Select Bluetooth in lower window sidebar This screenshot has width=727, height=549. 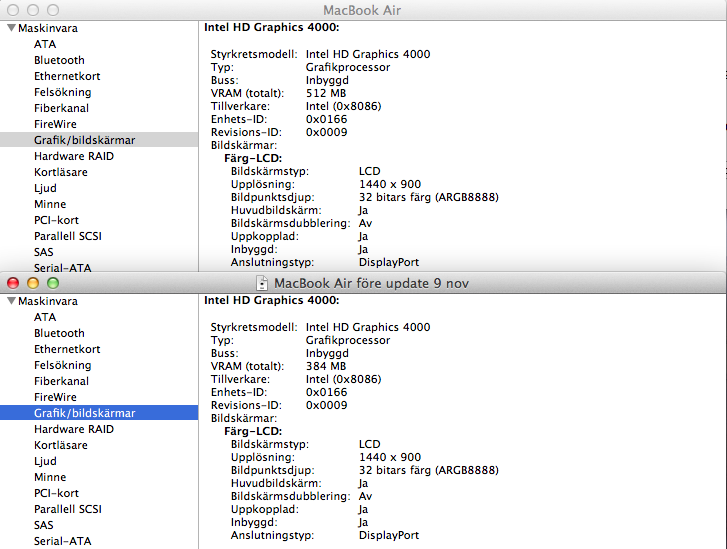coord(59,333)
